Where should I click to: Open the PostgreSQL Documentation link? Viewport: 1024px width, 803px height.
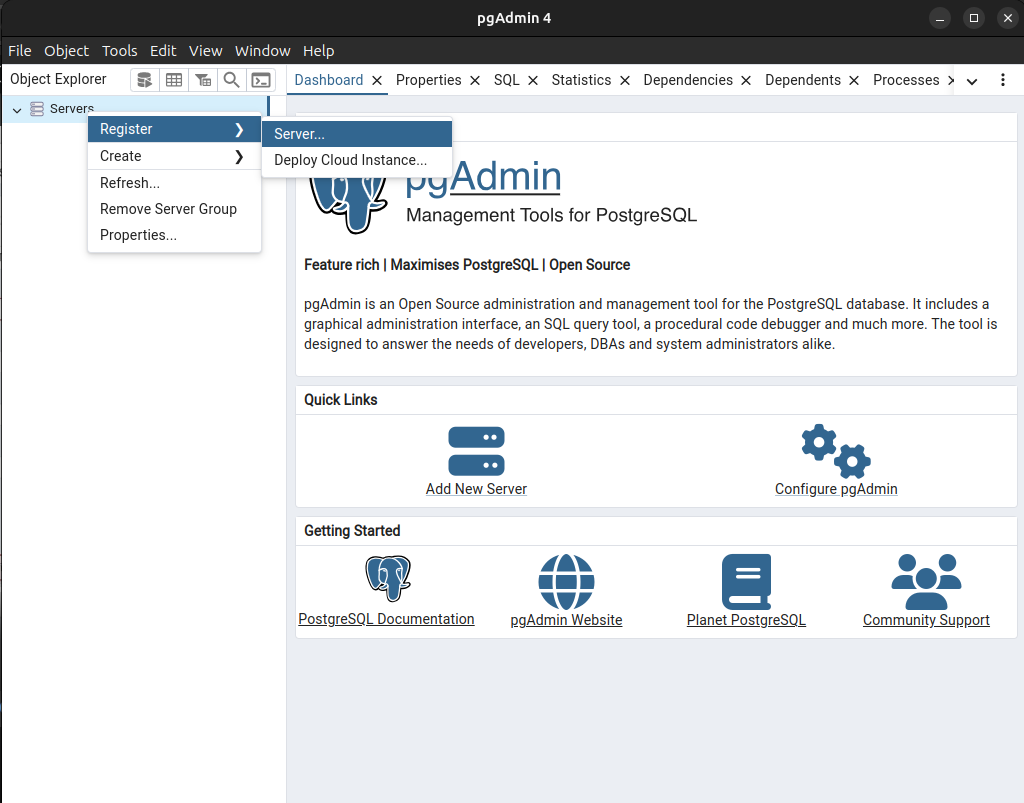point(386,619)
